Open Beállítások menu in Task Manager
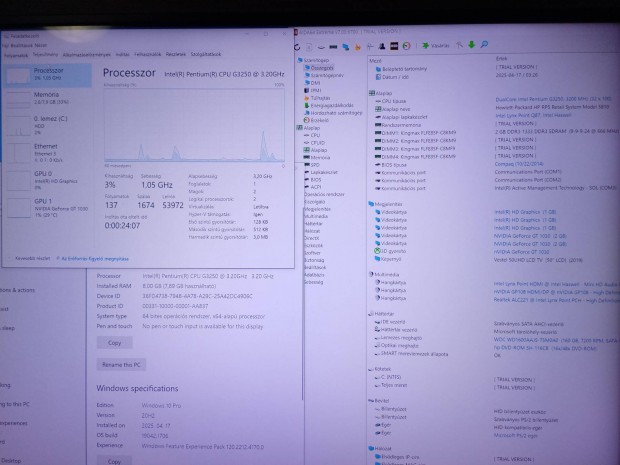This screenshot has width=620, height=465. click(23, 45)
